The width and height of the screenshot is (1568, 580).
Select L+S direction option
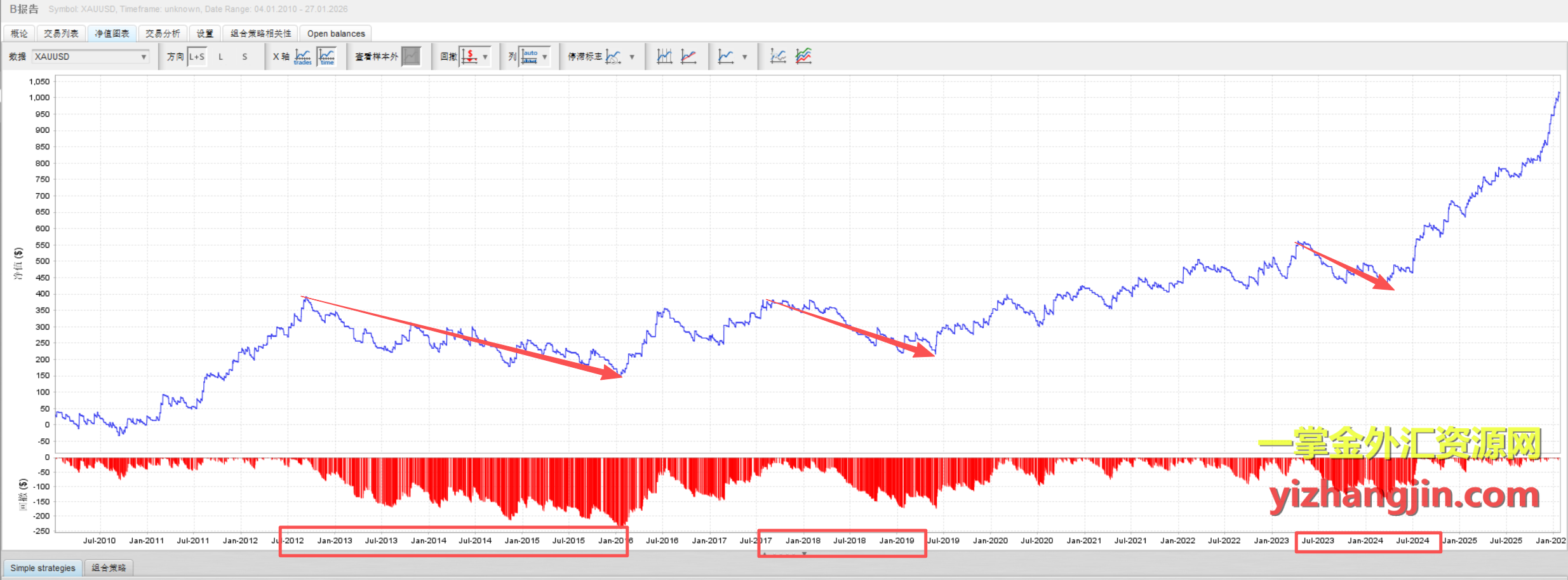tap(197, 57)
